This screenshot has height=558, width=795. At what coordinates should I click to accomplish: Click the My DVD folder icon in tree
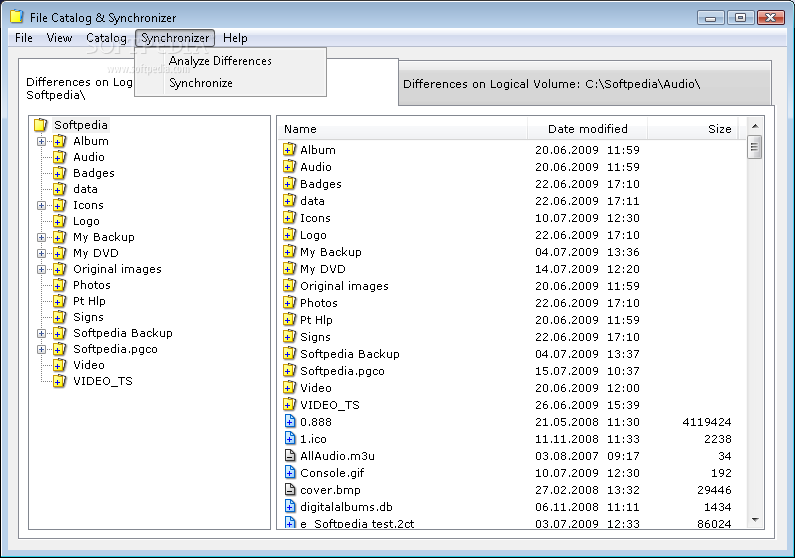point(59,253)
